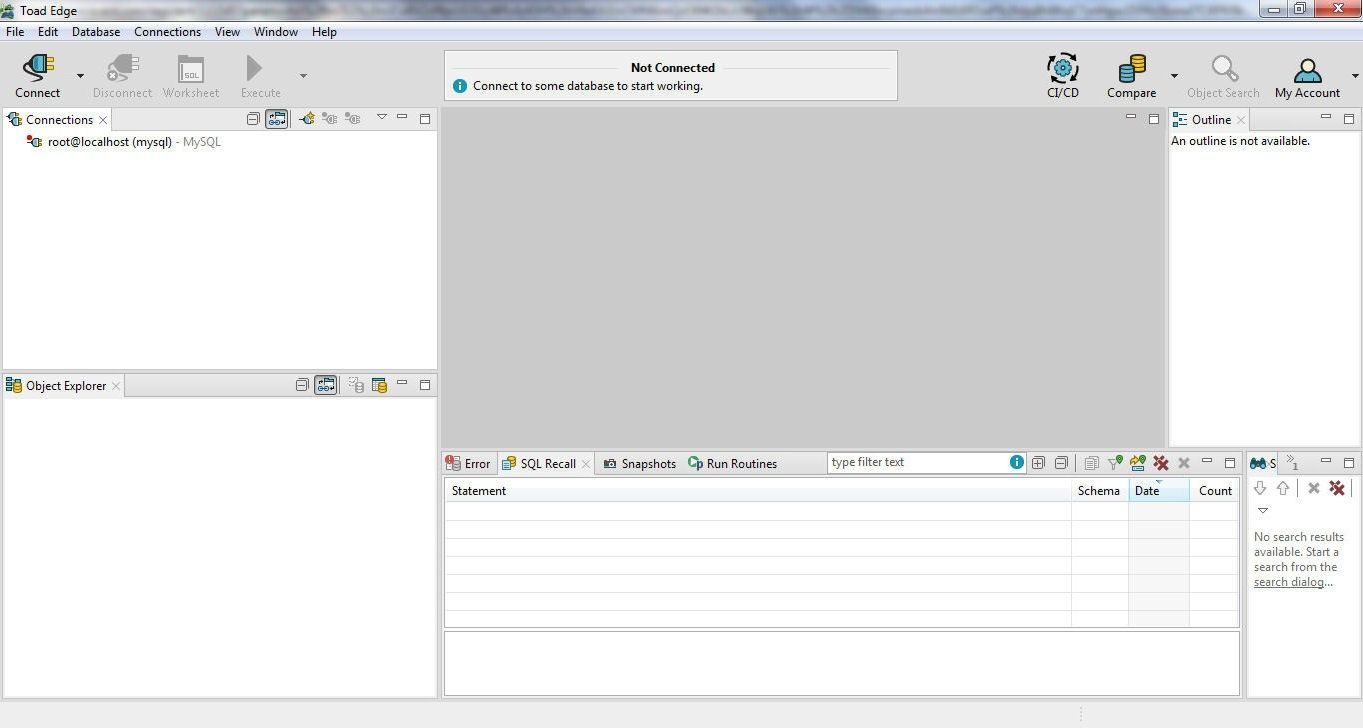
Task: Open the Connections menu
Action: pos(168,32)
